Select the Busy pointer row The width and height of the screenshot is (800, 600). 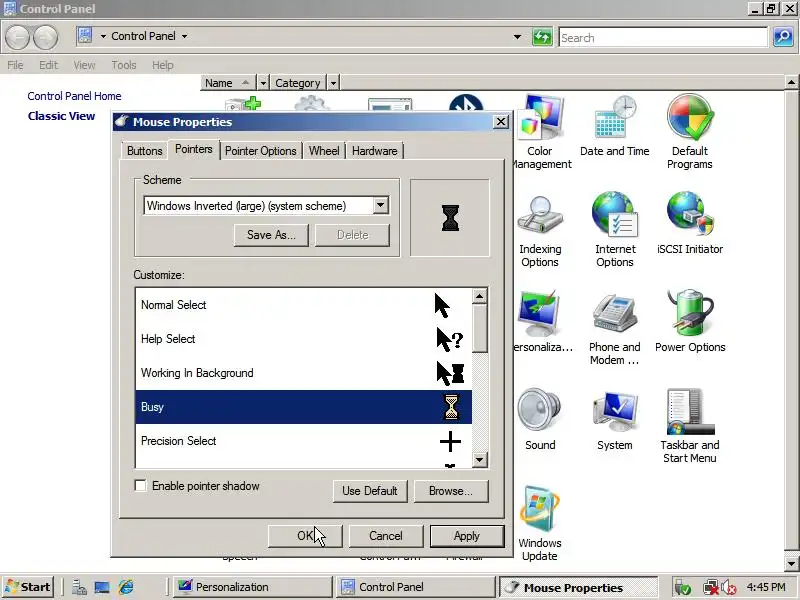pyautogui.click(x=304, y=407)
